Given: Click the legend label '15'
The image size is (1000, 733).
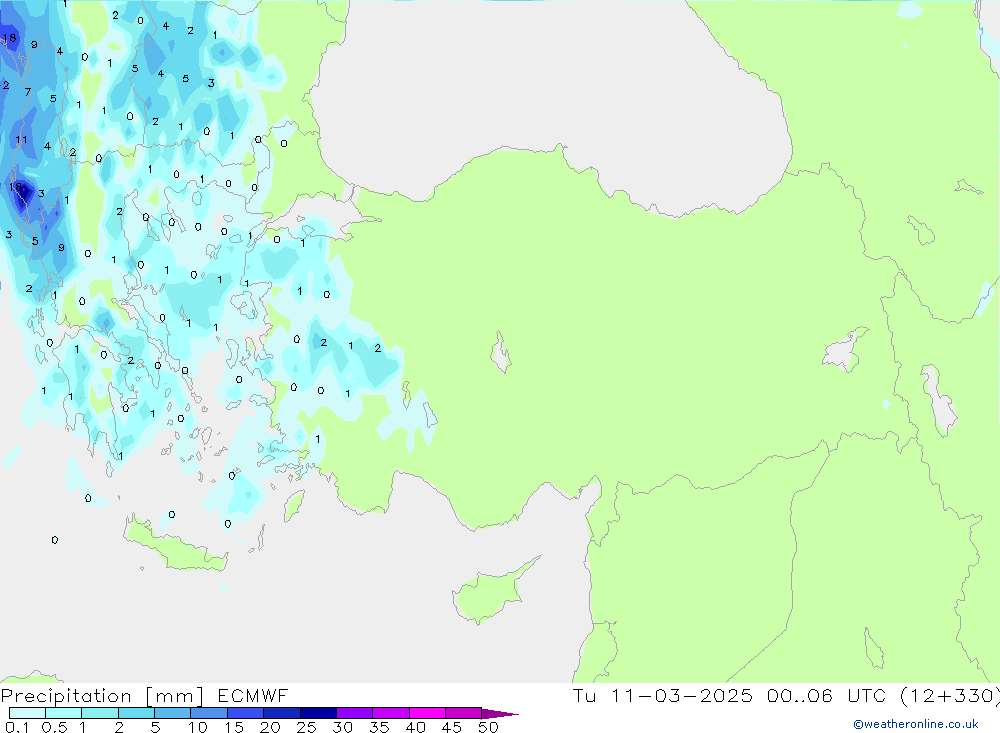Looking at the screenshot, I should click(x=234, y=727).
